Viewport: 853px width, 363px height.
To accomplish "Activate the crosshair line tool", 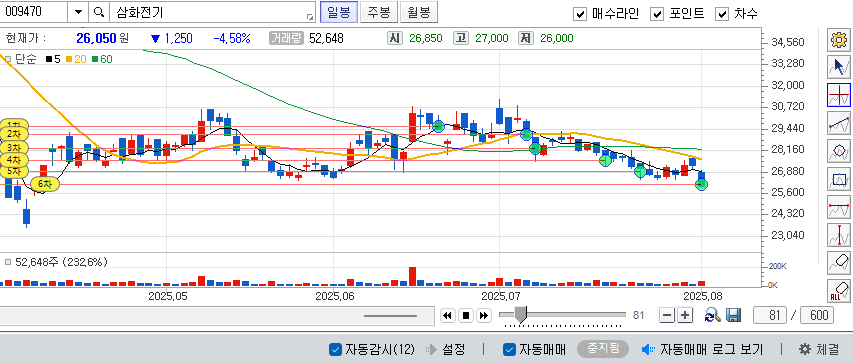I will tap(838, 95).
